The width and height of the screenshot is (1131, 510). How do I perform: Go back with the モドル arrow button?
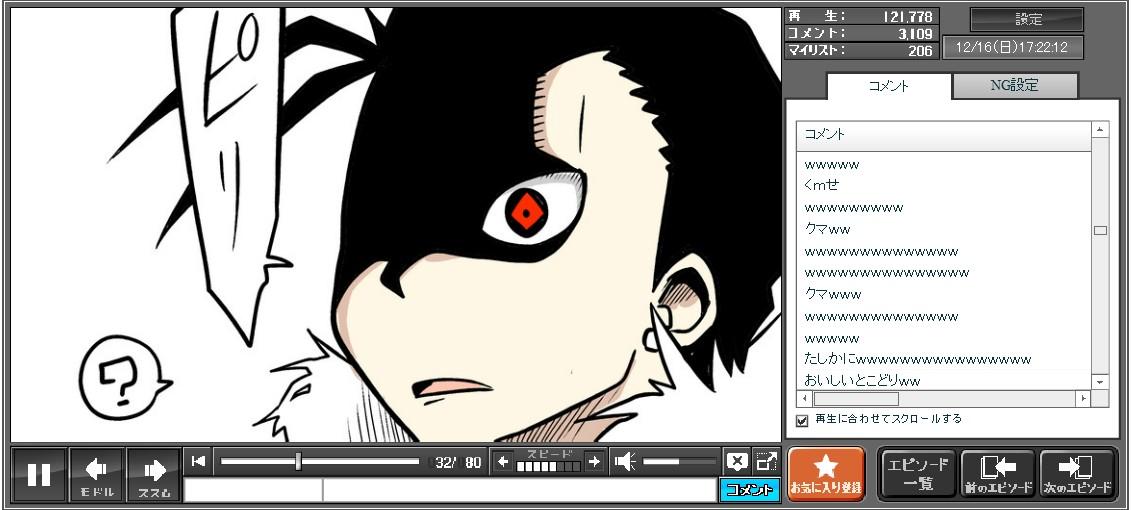[97, 474]
